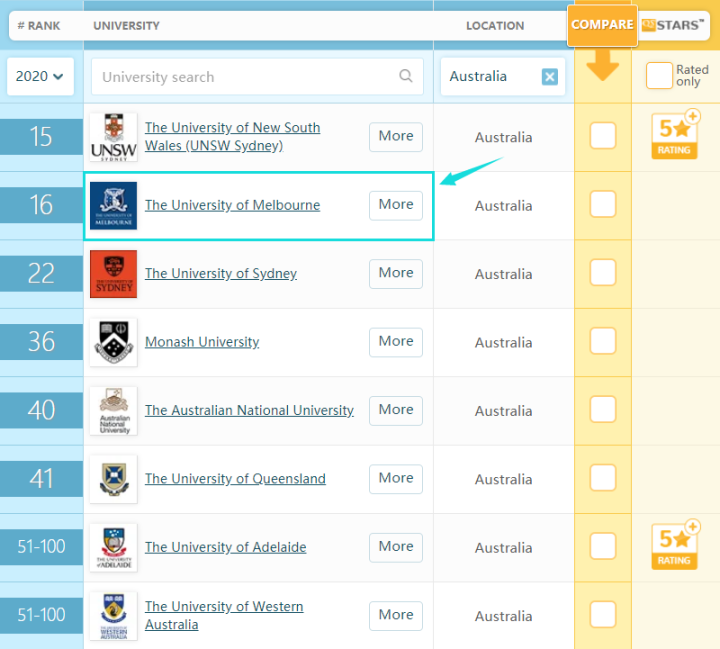Check compare box for University of Adelaide
720x649 pixels.
(x=602, y=546)
